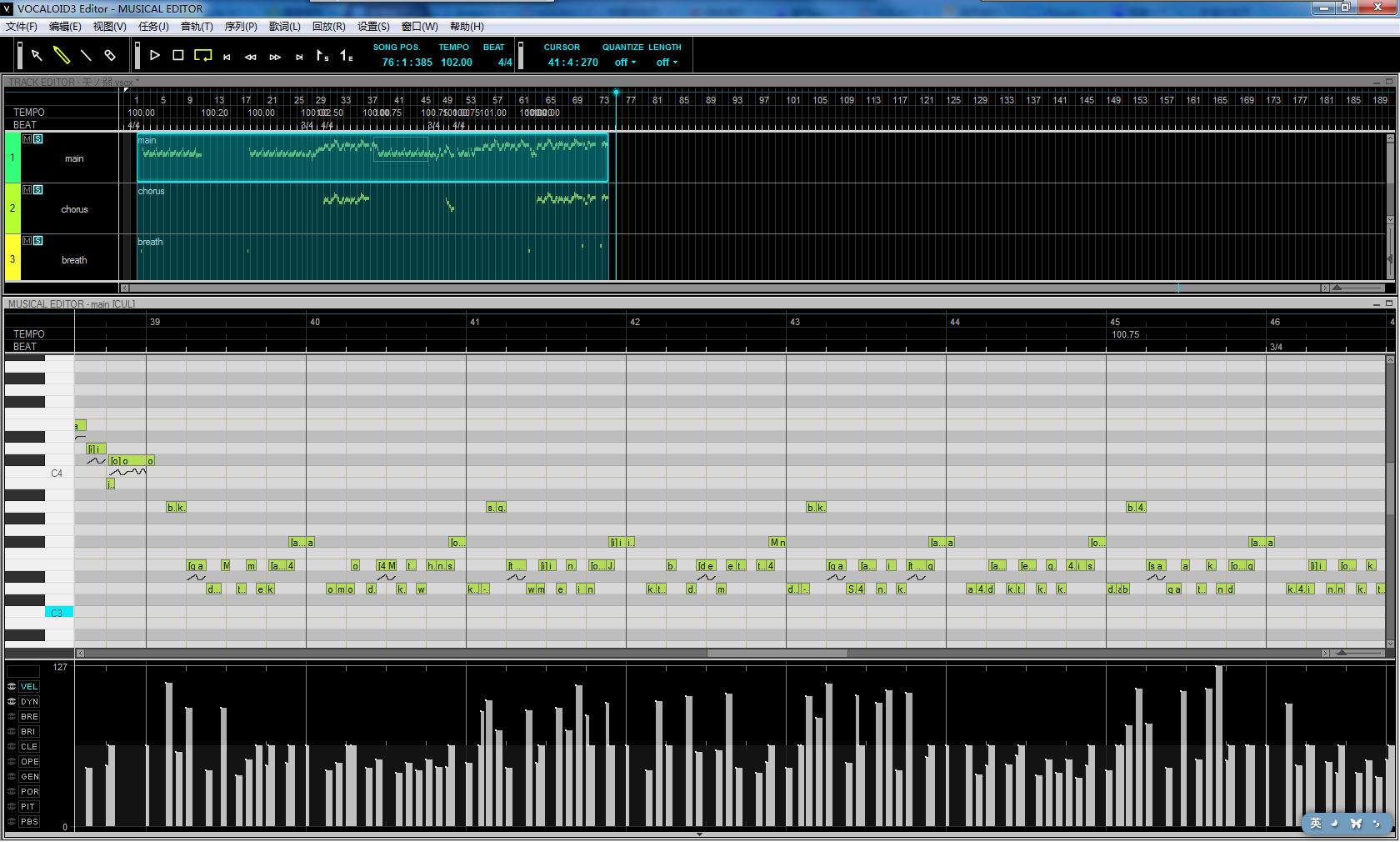
Task: Click the main track waveform part
Action: [x=372, y=158]
